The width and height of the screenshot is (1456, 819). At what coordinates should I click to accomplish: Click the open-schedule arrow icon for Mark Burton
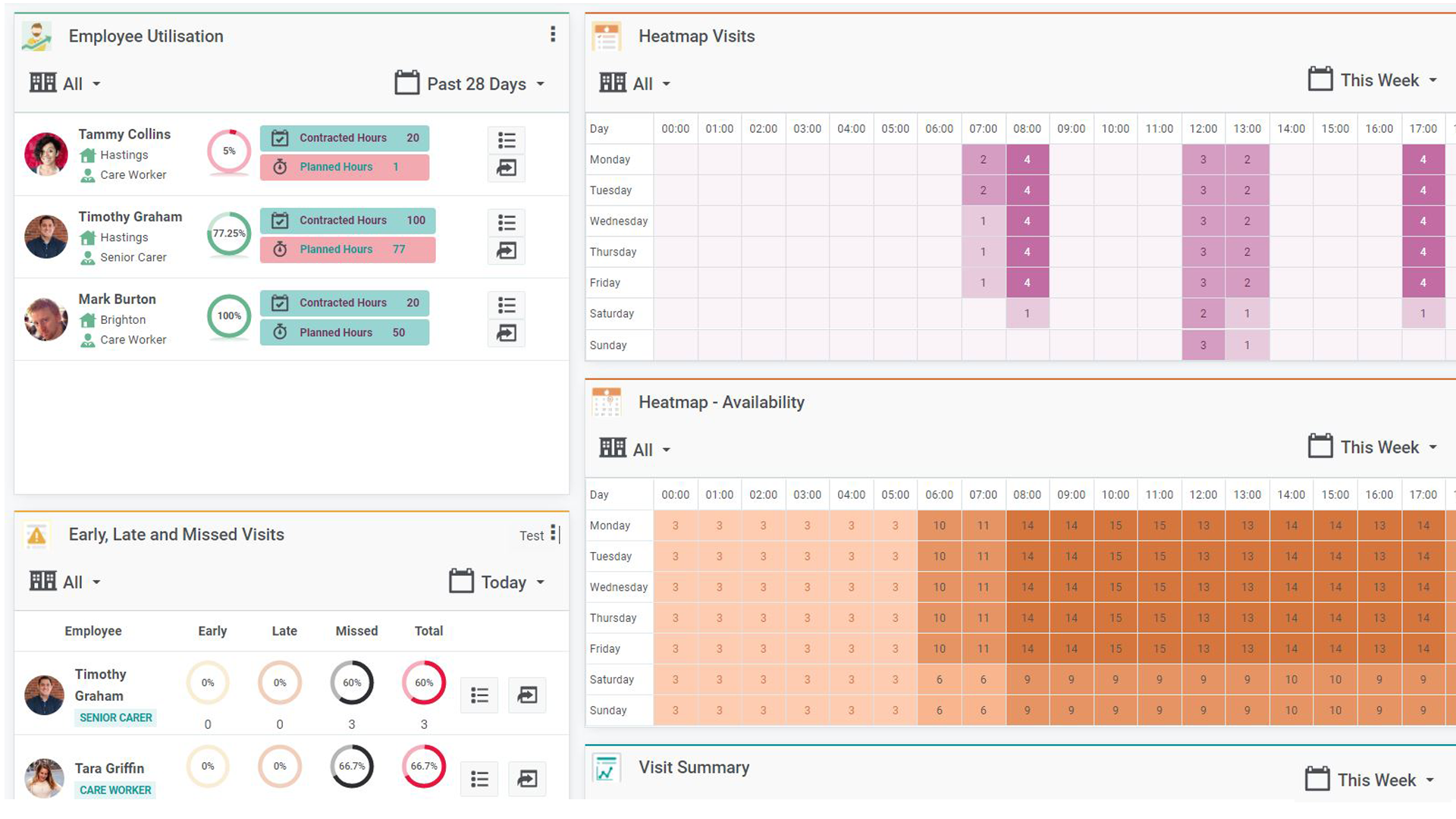coord(507,333)
